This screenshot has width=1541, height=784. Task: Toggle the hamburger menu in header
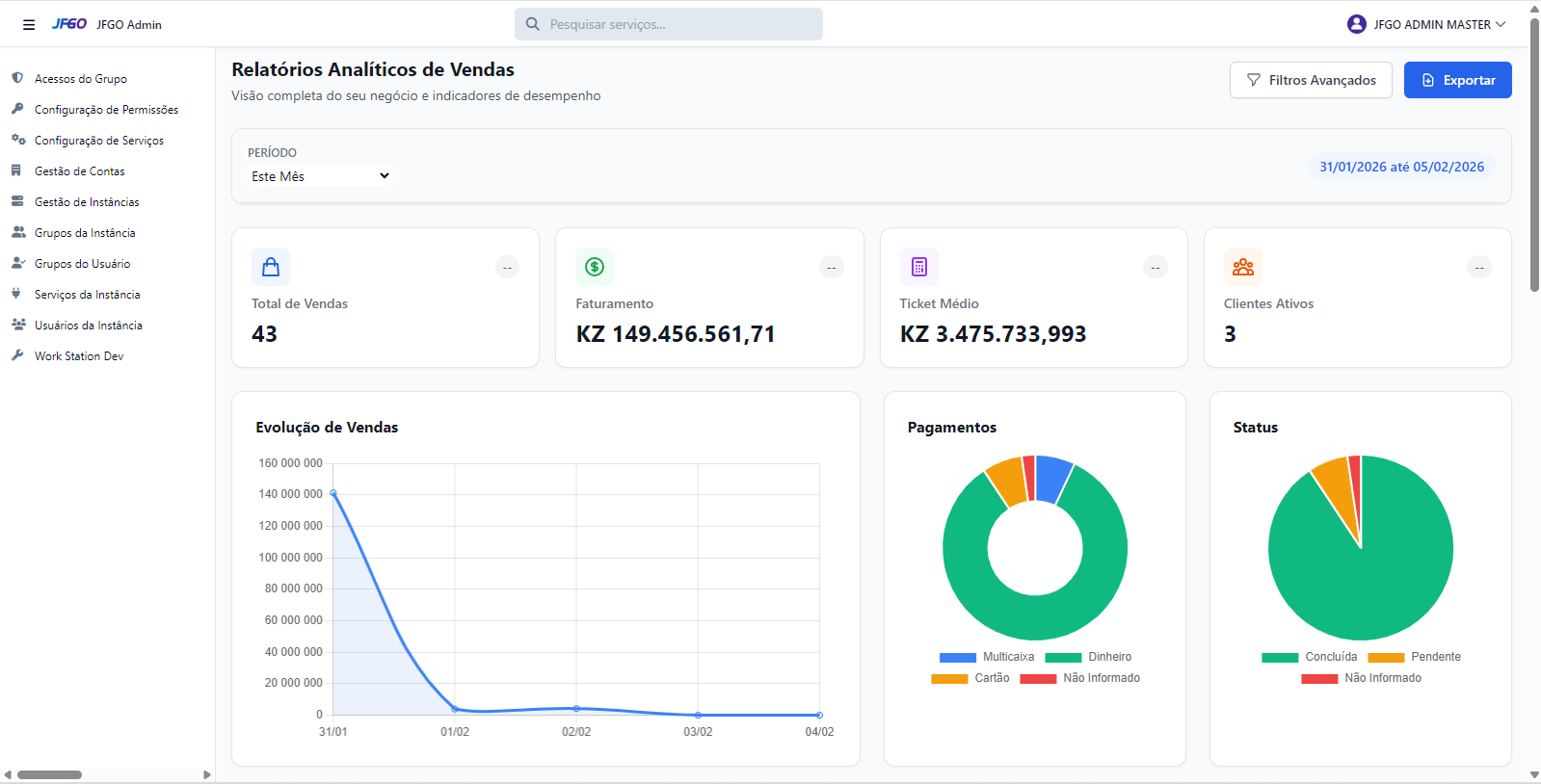point(29,25)
